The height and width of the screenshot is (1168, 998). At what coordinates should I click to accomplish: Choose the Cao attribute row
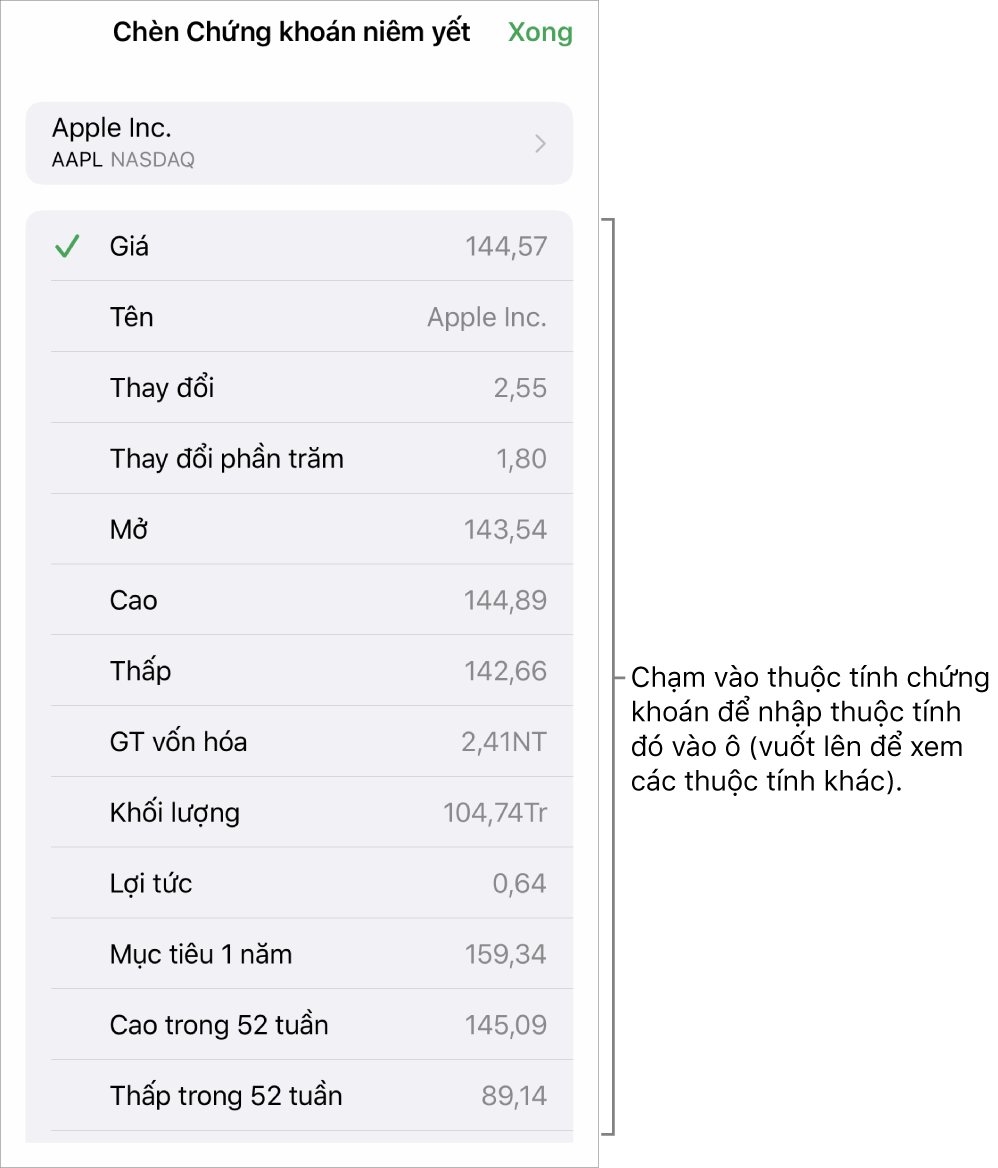(299, 600)
